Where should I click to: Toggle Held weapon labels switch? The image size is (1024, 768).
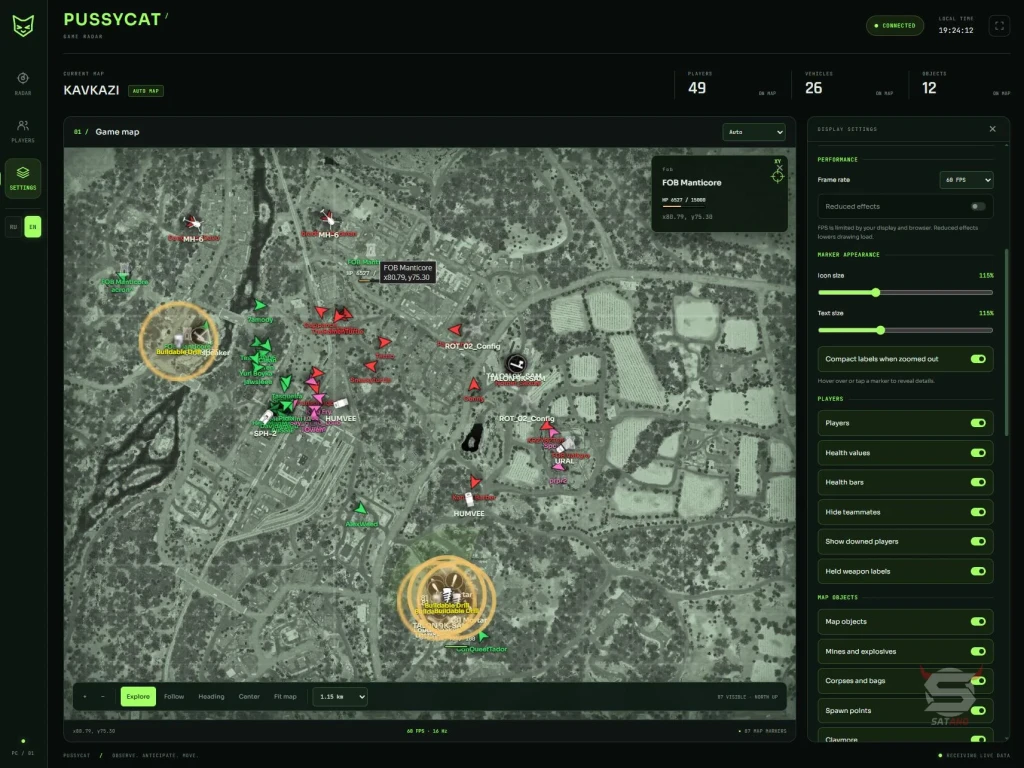tap(978, 571)
